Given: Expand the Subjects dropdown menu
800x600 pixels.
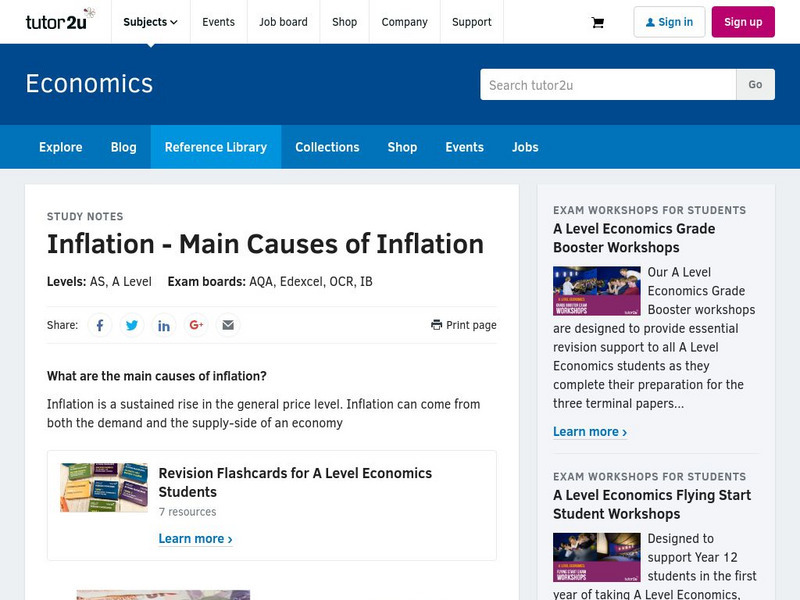Looking at the screenshot, I should [151, 22].
